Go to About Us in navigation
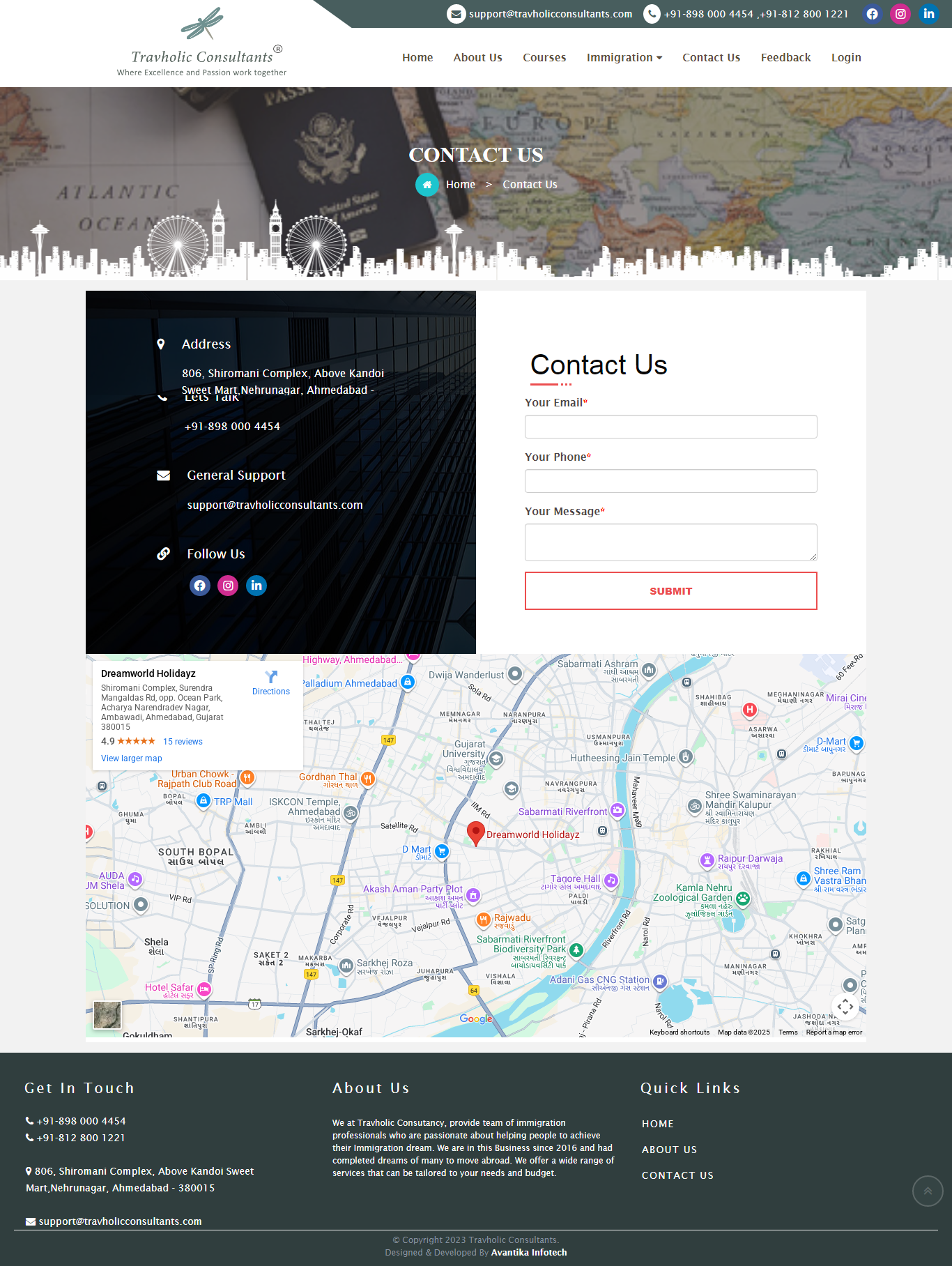This screenshot has width=952, height=1266. [x=477, y=58]
